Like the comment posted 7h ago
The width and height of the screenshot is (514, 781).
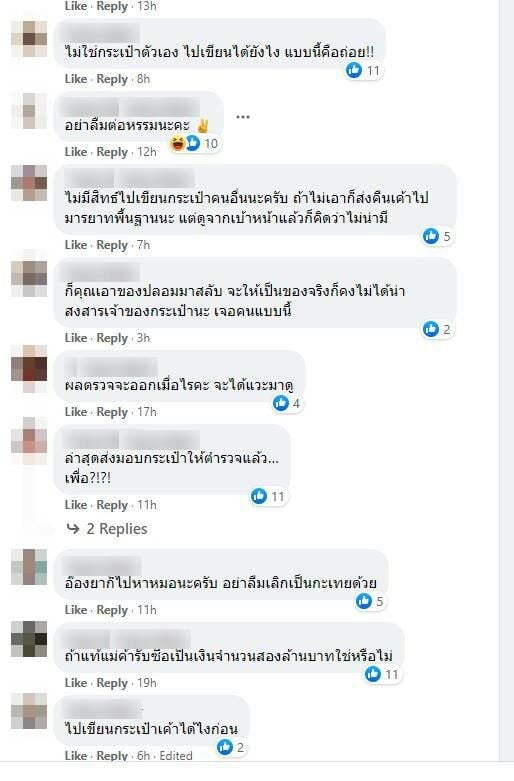76,245
